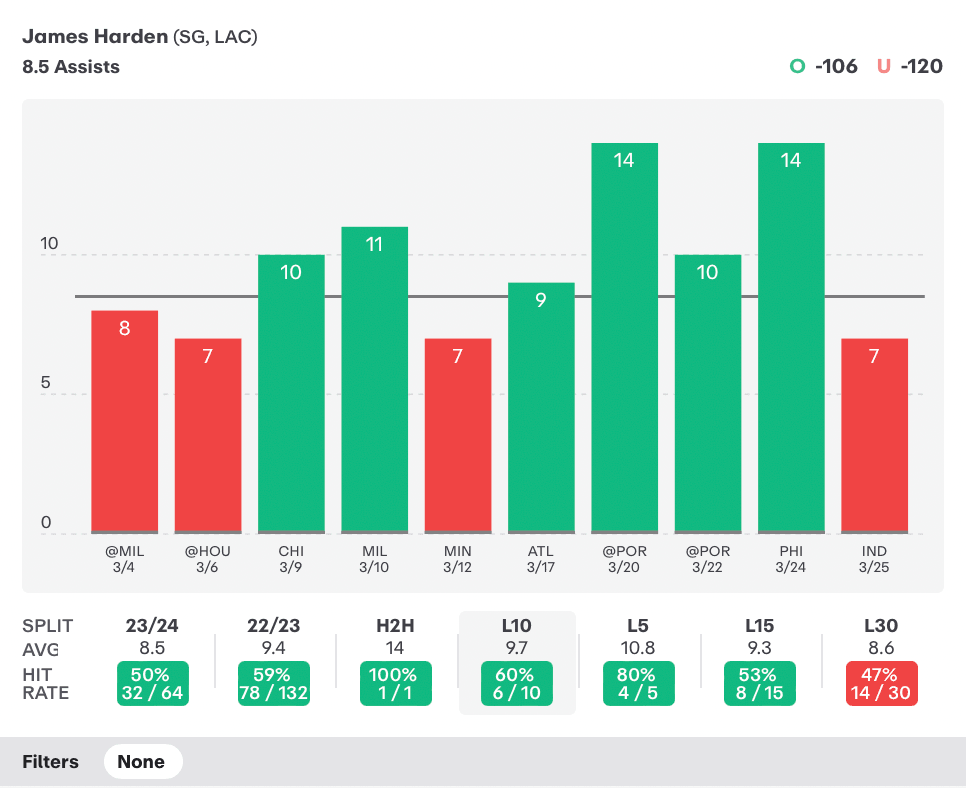Click the '@POR 3/22' axis label
This screenshot has width=966, height=788.
(x=708, y=559)
